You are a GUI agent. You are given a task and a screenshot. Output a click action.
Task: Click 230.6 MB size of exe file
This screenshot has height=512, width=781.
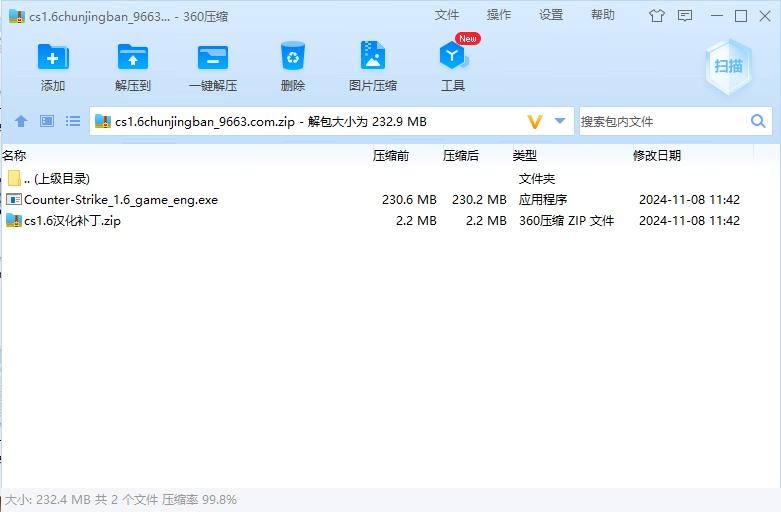(409, 200)
